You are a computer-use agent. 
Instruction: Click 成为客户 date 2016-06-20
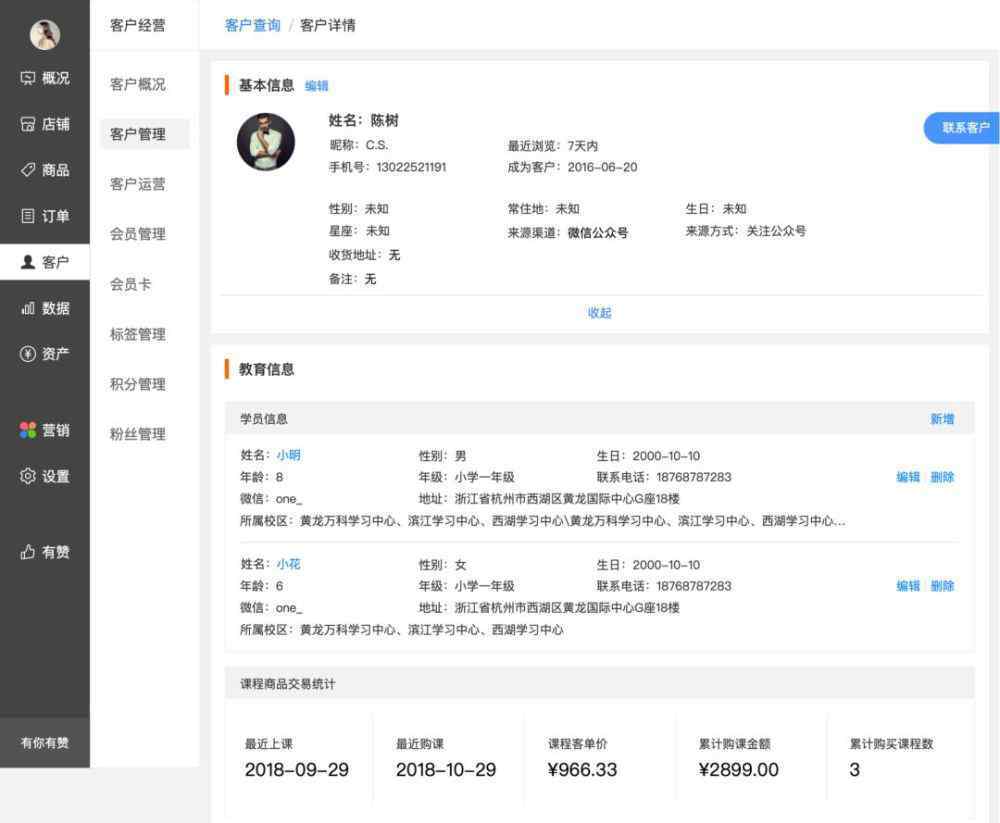(602, 167)
